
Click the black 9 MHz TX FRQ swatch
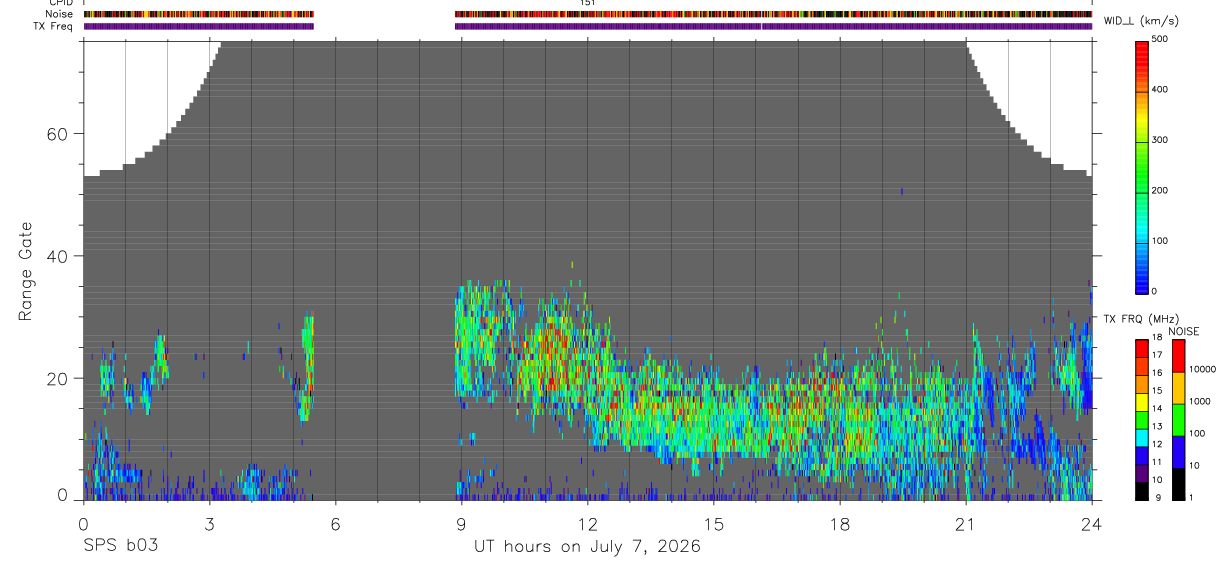pyautogui.click(x=1143, y=492)
